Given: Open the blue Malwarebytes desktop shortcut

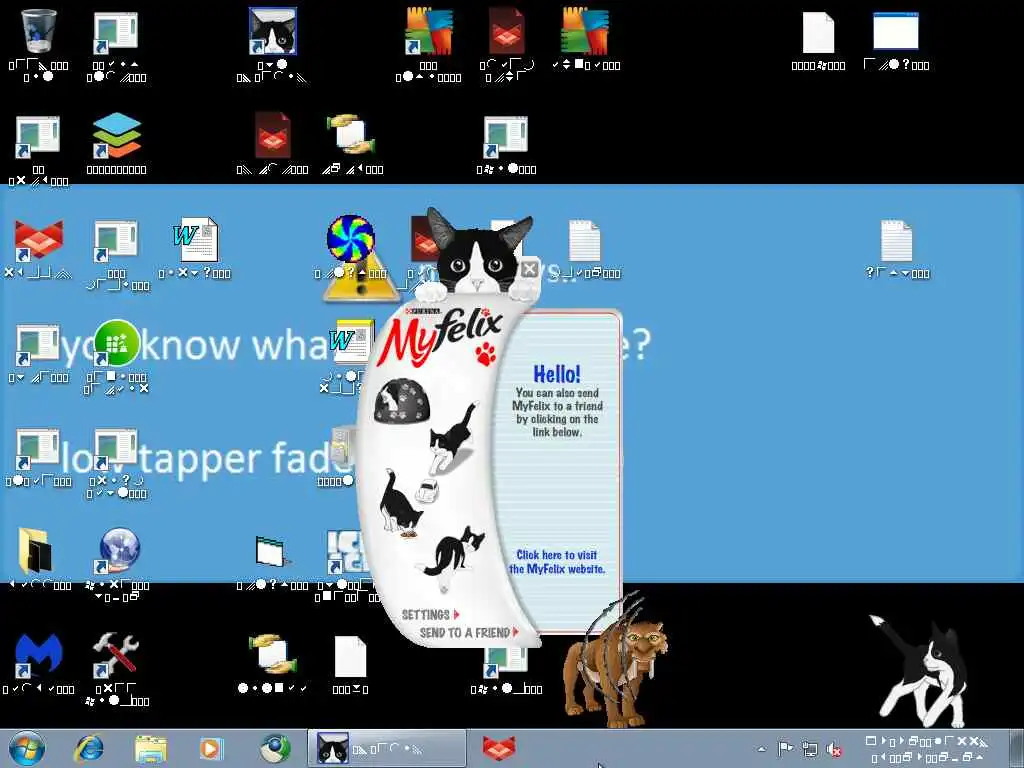Looking at the screenshot, I should pyautogui.click(x=39, y=654).
